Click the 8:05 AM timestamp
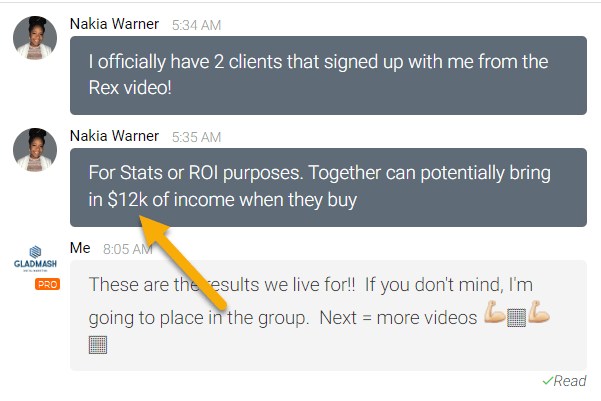The image size is (601, 401). [128, 249]
